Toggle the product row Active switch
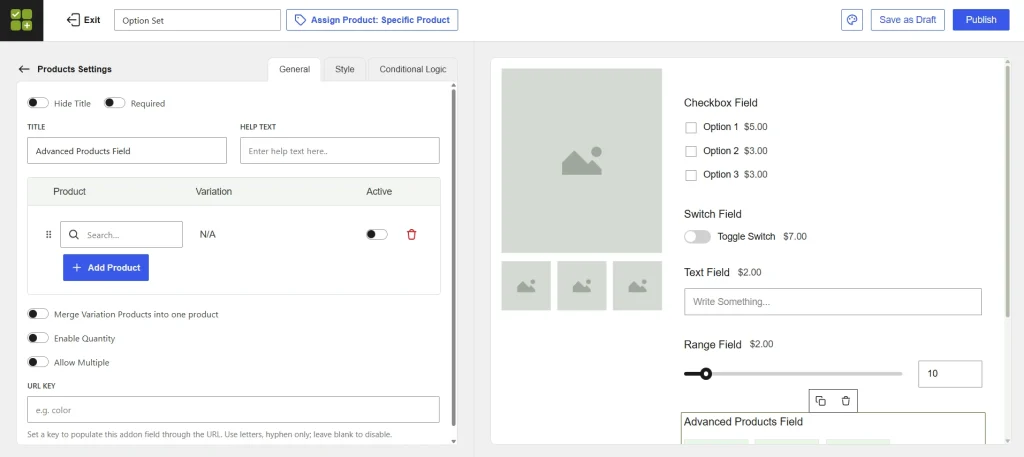1024x457 pixels. point(377,234)
